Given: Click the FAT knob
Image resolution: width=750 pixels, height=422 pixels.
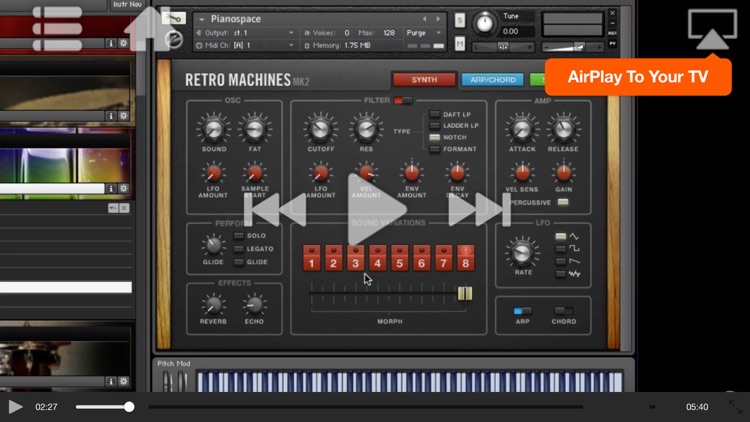Looking at the screenshot, I should click(x=255, y=129).
